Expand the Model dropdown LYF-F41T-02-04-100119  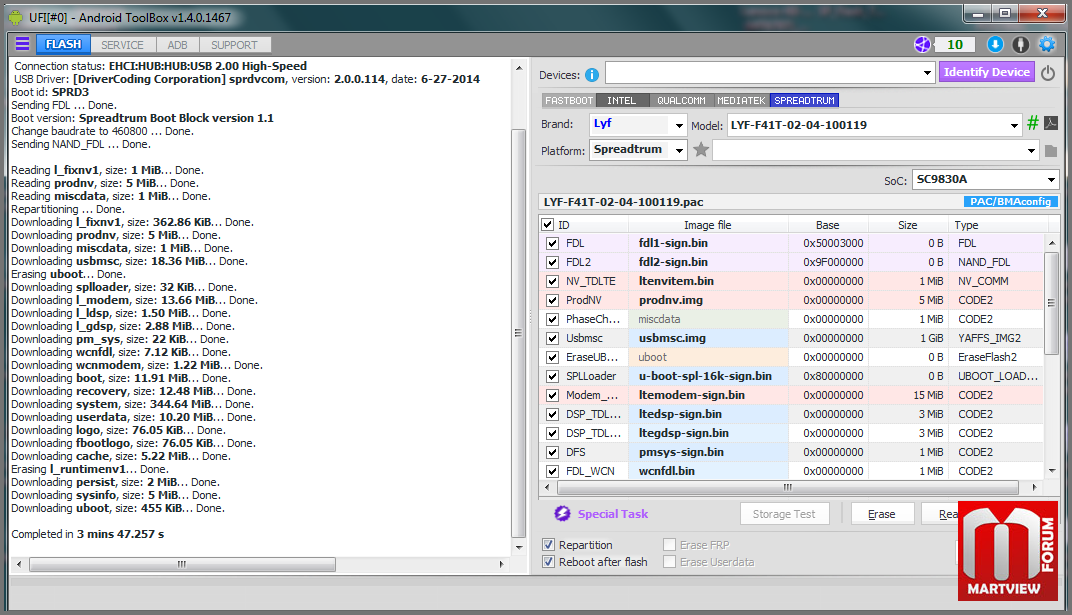[x=1014, y=125]
